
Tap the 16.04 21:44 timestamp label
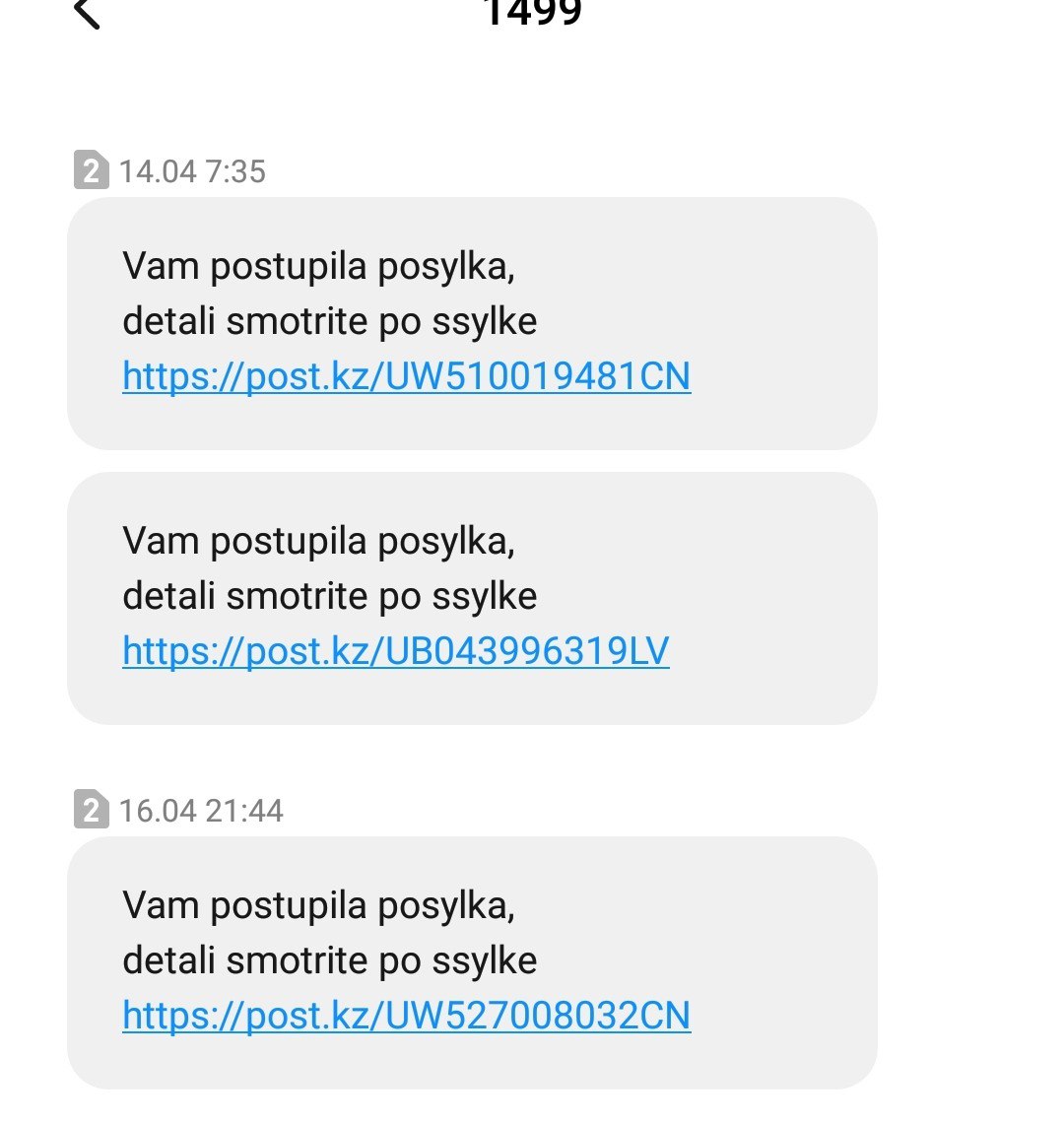[201, 812]
